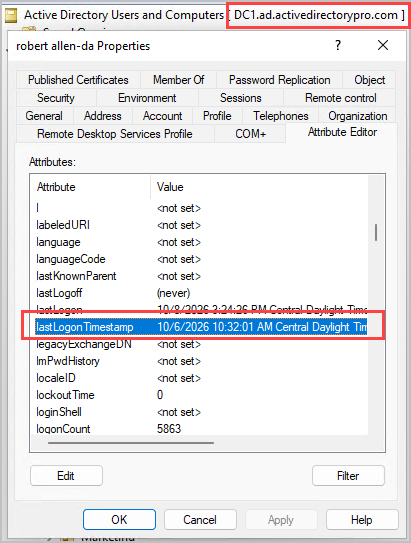Open the Published Certificates tab
This screenshot has height=543, width=411.
point(78,80)
